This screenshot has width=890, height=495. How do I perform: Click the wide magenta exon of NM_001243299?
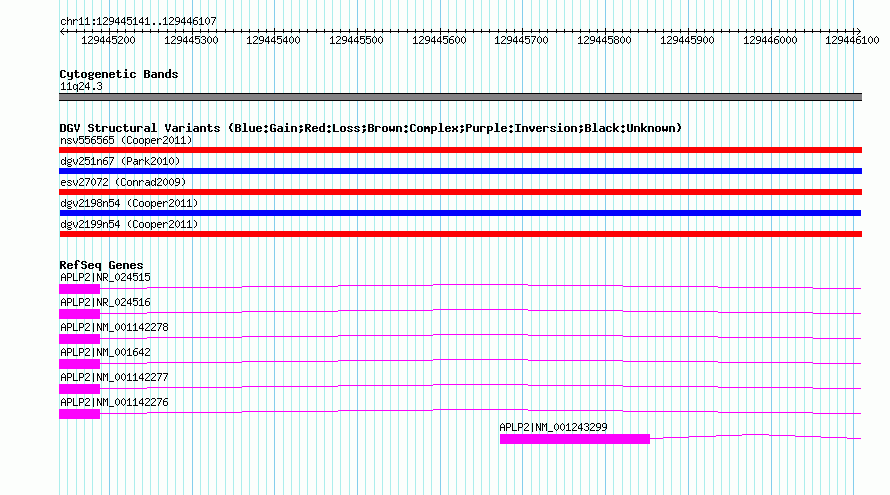(x=574, y=439)
